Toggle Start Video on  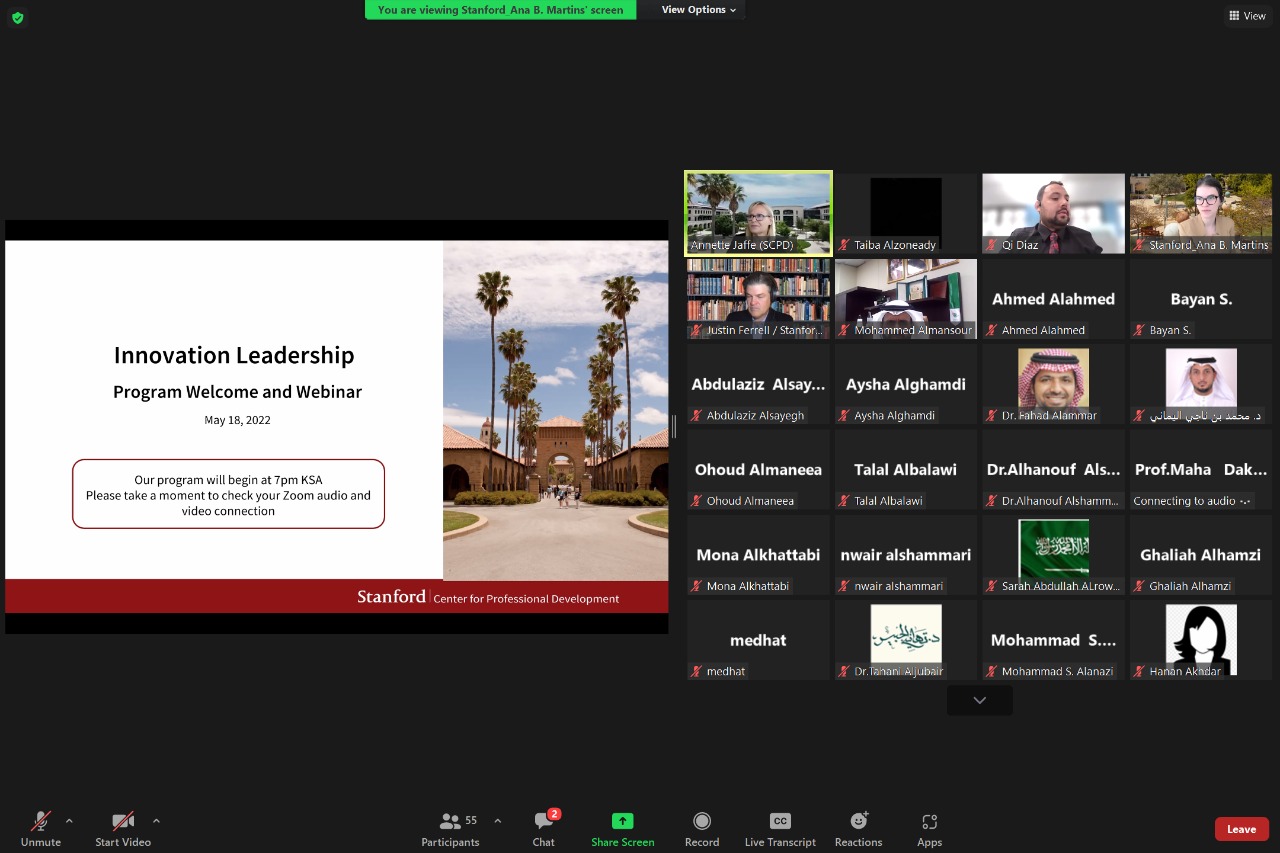123,829
